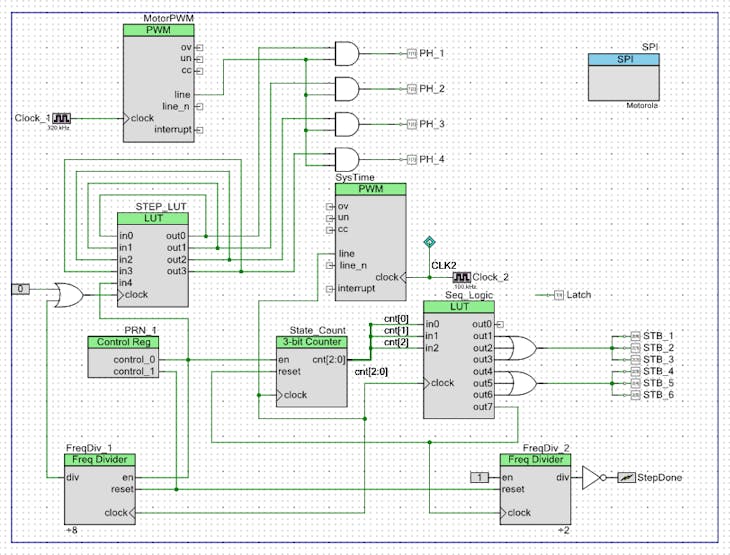Select the STEP_LUT component header
This screenshot has width=730, height=555.
pyautogui.click(x=153, y=218)
